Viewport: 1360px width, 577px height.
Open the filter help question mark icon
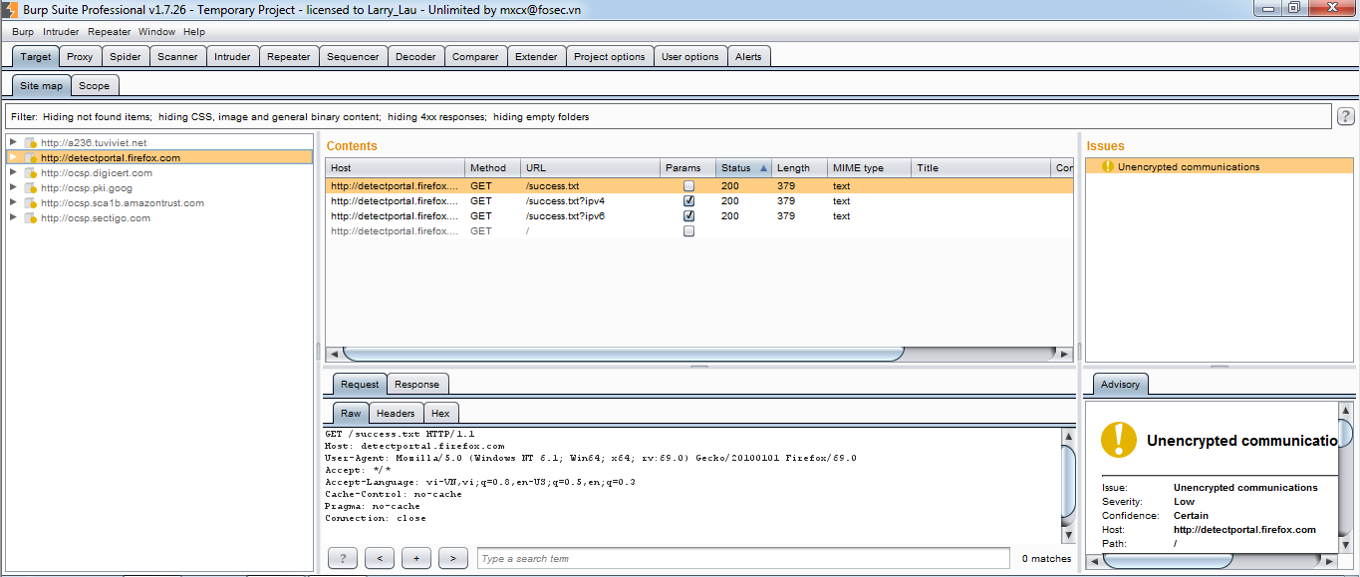click(x=1346, y=117)
